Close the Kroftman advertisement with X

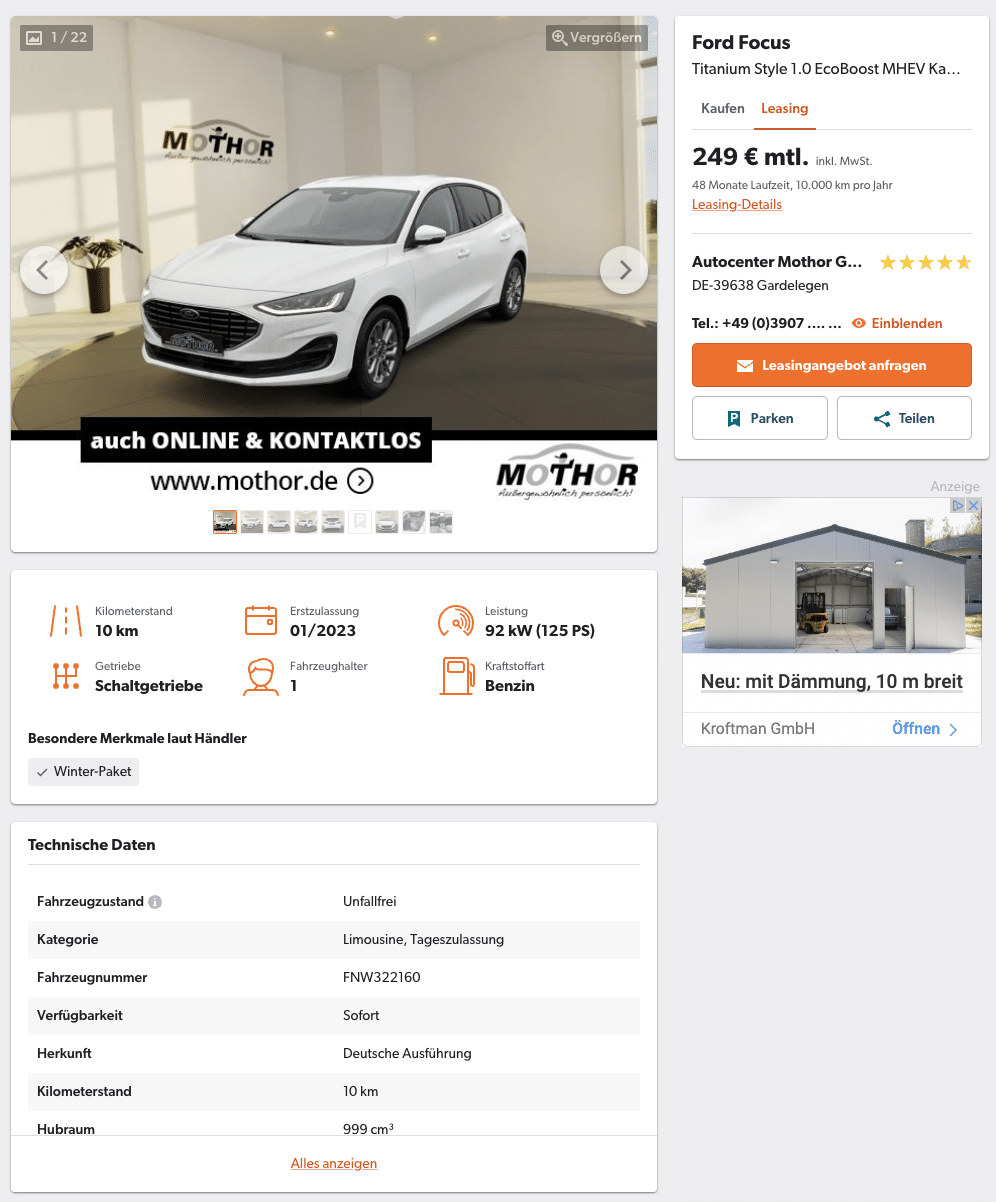coord(973,506)
